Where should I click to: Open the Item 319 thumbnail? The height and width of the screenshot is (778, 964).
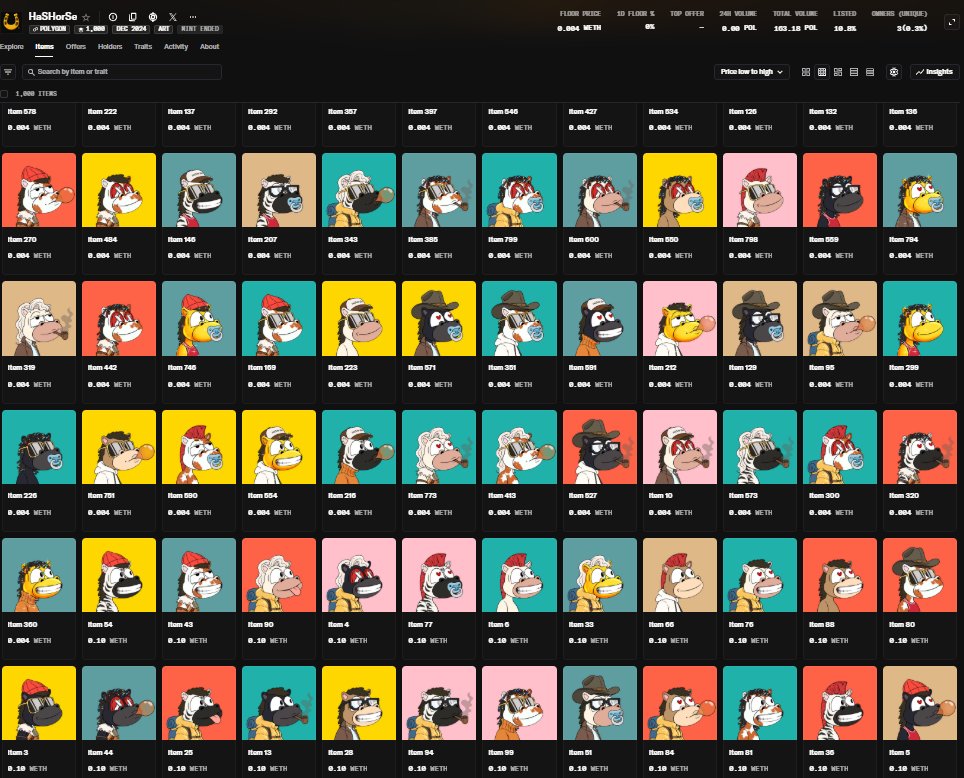pos(39,319)
